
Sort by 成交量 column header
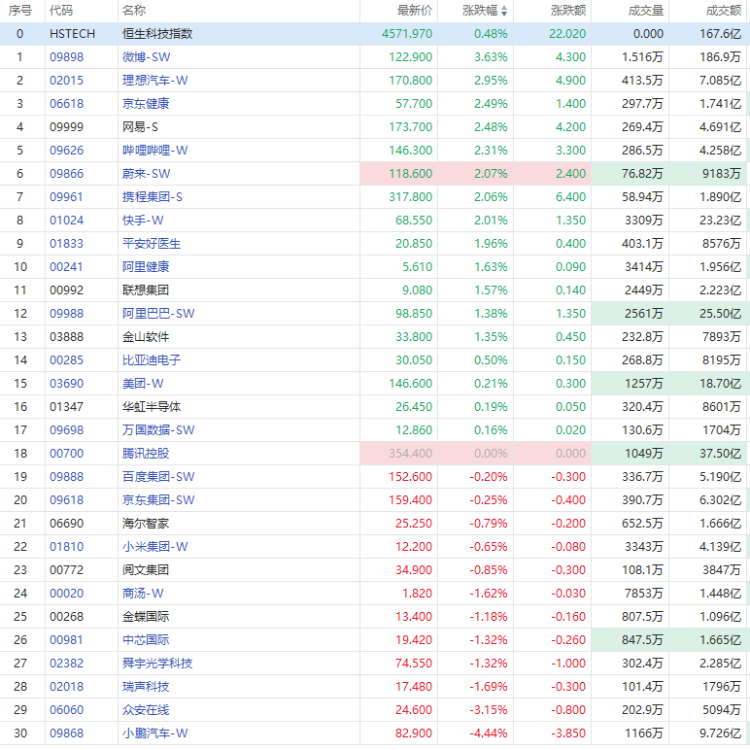646,11
